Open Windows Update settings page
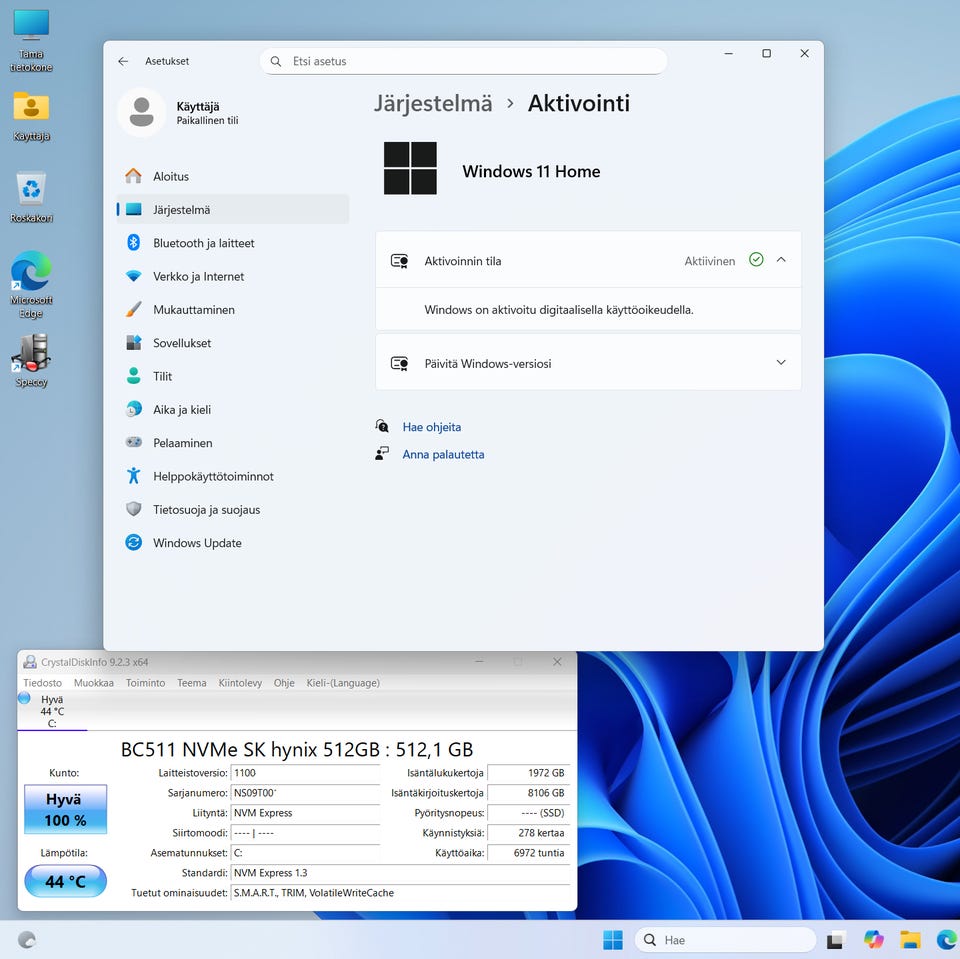This screenshot has height=959, width=960. [197, 543]
